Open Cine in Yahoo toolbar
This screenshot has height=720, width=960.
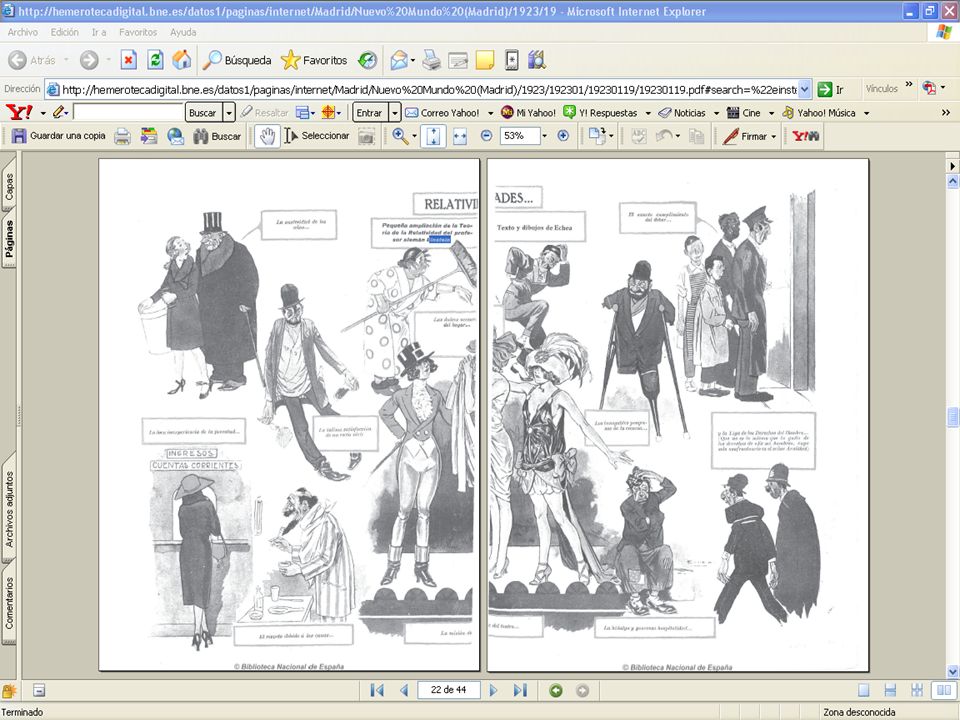click(744, 113)
